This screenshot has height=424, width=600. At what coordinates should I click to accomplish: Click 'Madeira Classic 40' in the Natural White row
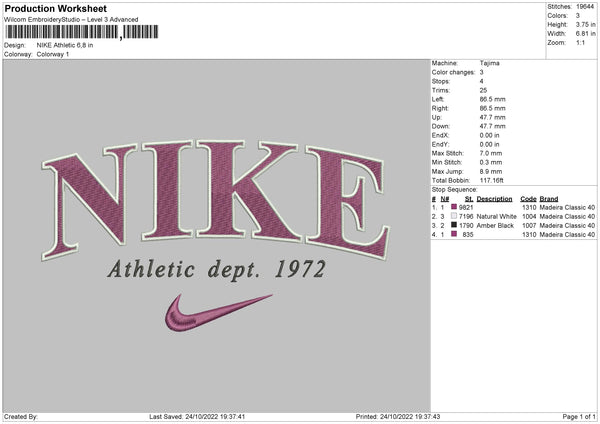pyautogui.click(x=567, y=217)
